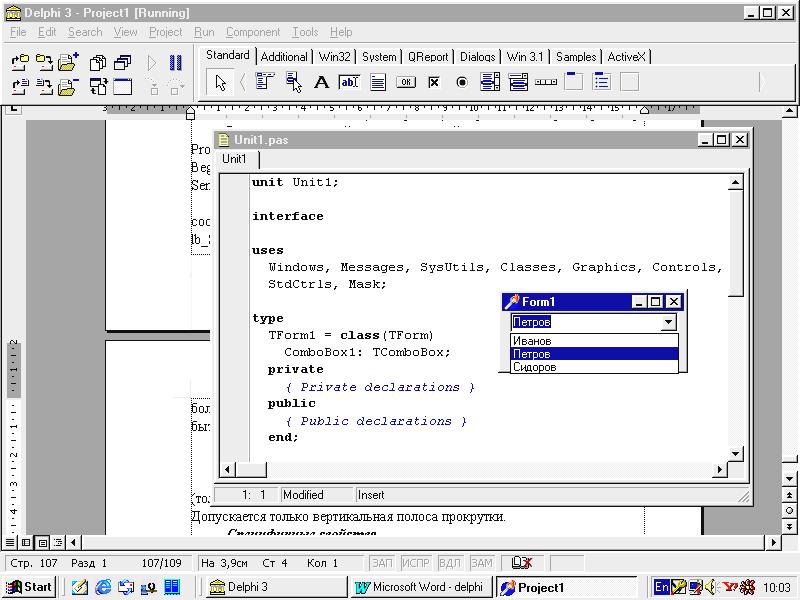Select the pointer arrow in component palette
Viewport: 800px width, 600px height.
pos(220,83)
